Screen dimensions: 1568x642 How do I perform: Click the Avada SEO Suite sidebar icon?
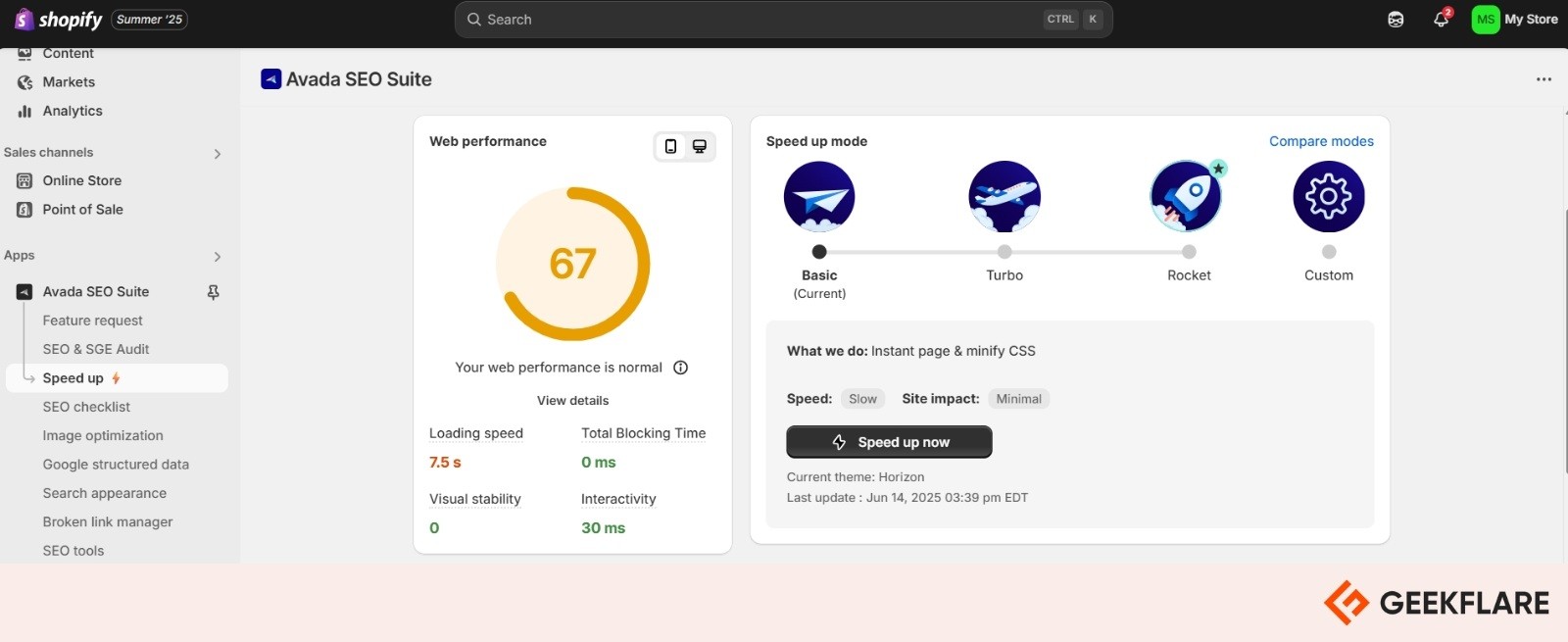point(24,291)
